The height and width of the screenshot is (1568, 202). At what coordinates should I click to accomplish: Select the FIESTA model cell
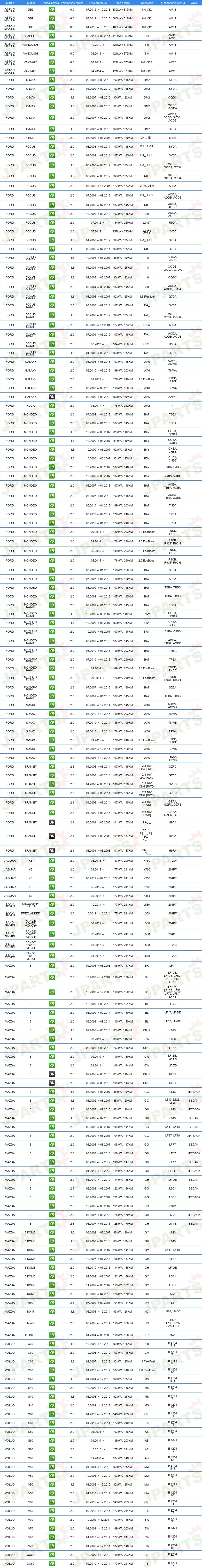point(30,138)
